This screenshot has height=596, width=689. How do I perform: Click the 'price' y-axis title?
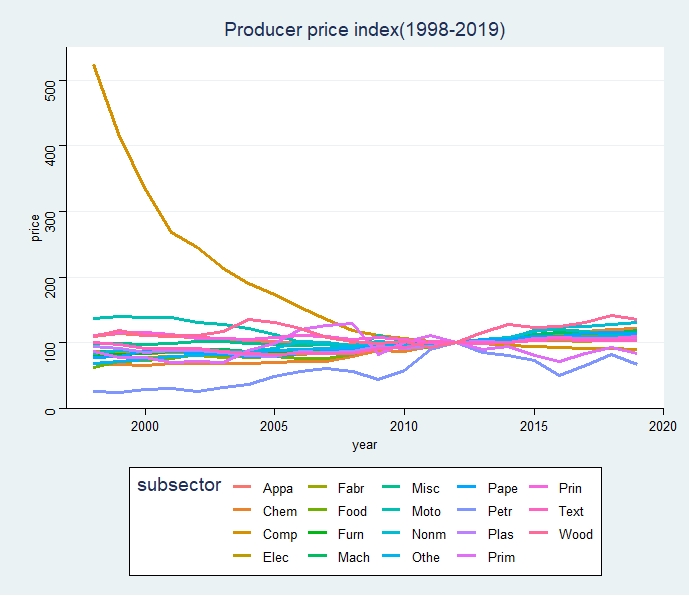click(x=35, y=228)
